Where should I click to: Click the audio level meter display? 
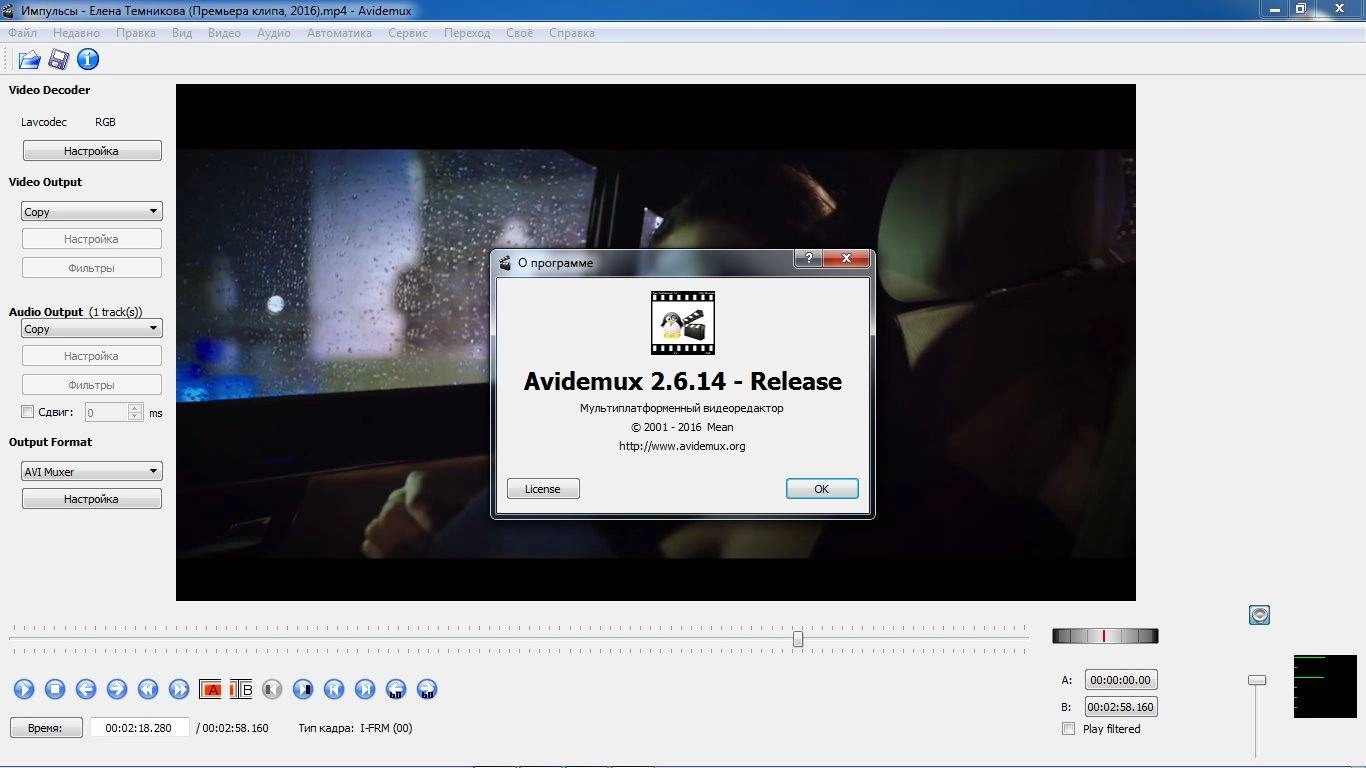tap(1325, 686)
